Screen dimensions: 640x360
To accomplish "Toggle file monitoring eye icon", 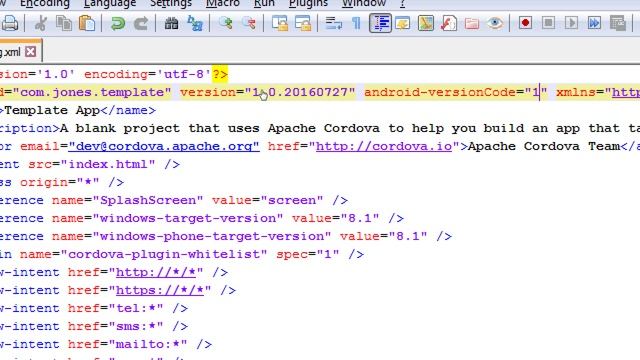I will coord(495,23).
